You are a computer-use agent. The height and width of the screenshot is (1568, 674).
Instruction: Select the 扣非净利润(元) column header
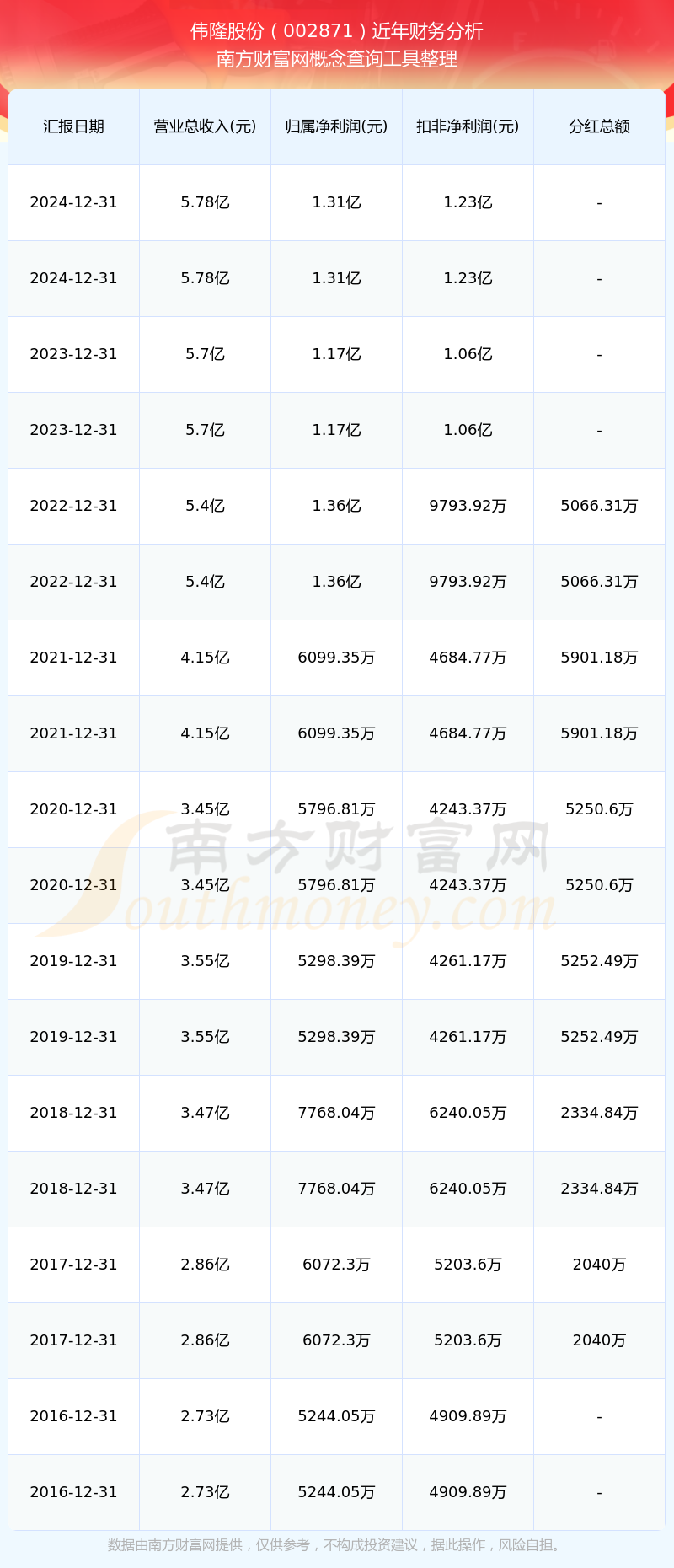point(468,126)
